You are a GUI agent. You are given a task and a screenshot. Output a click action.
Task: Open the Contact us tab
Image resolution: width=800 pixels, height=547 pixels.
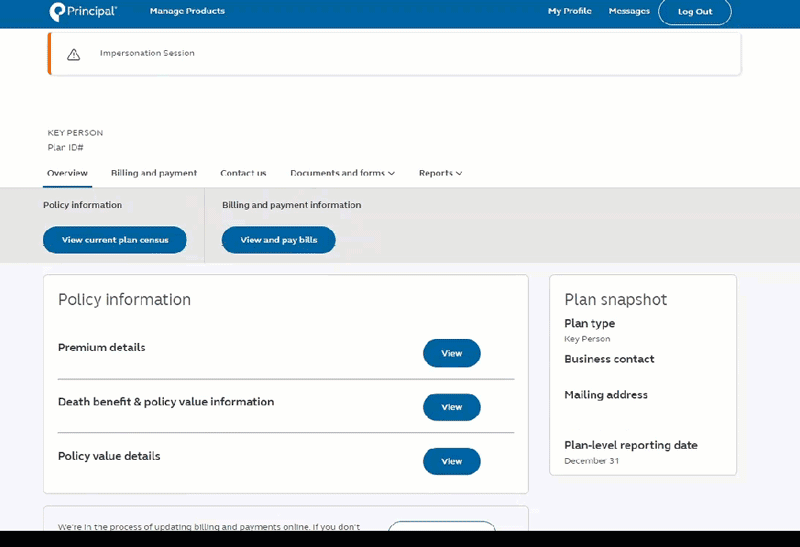click(243, 173)
